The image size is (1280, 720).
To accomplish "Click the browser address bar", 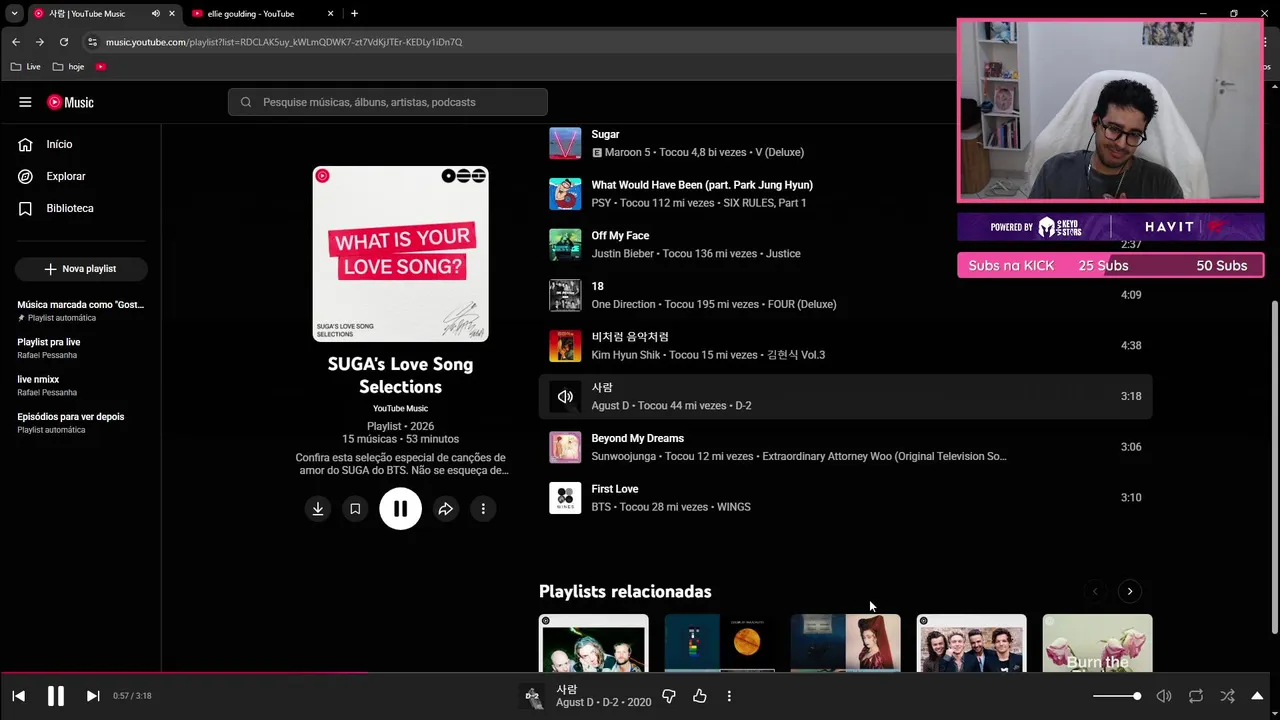I will [x=520, y=42].
